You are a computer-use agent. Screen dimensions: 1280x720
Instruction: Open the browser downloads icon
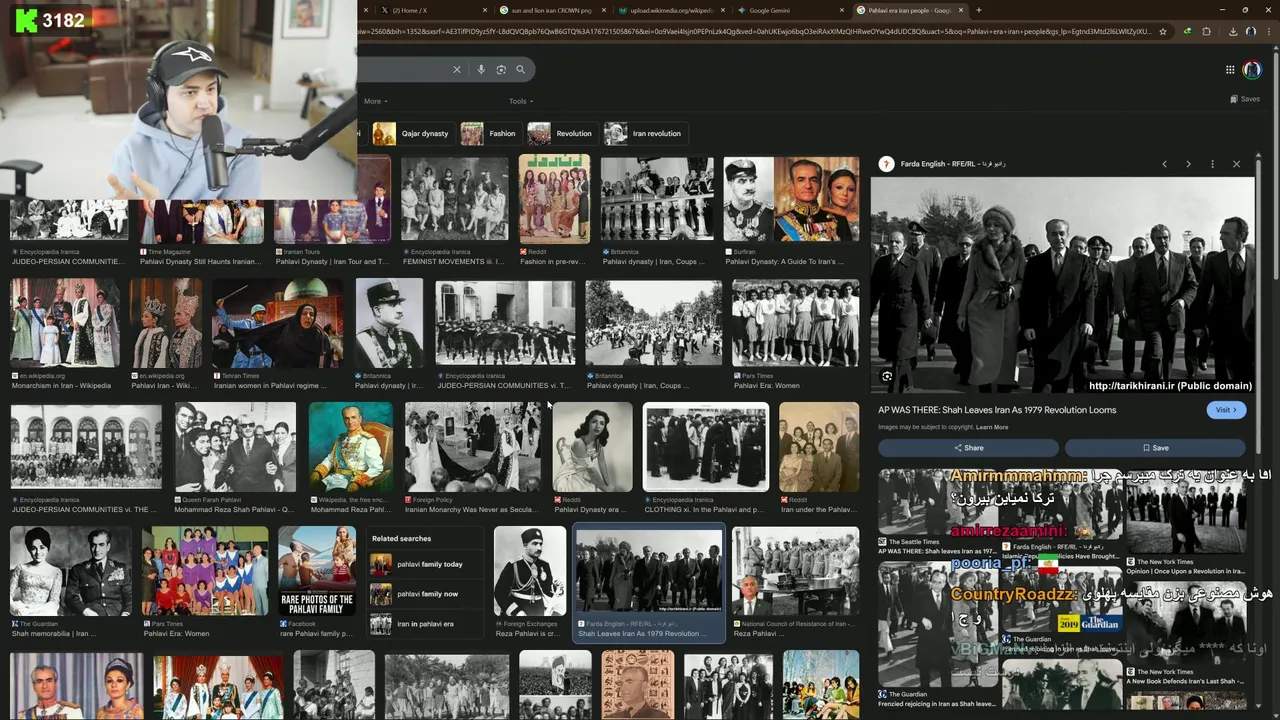1233,32
